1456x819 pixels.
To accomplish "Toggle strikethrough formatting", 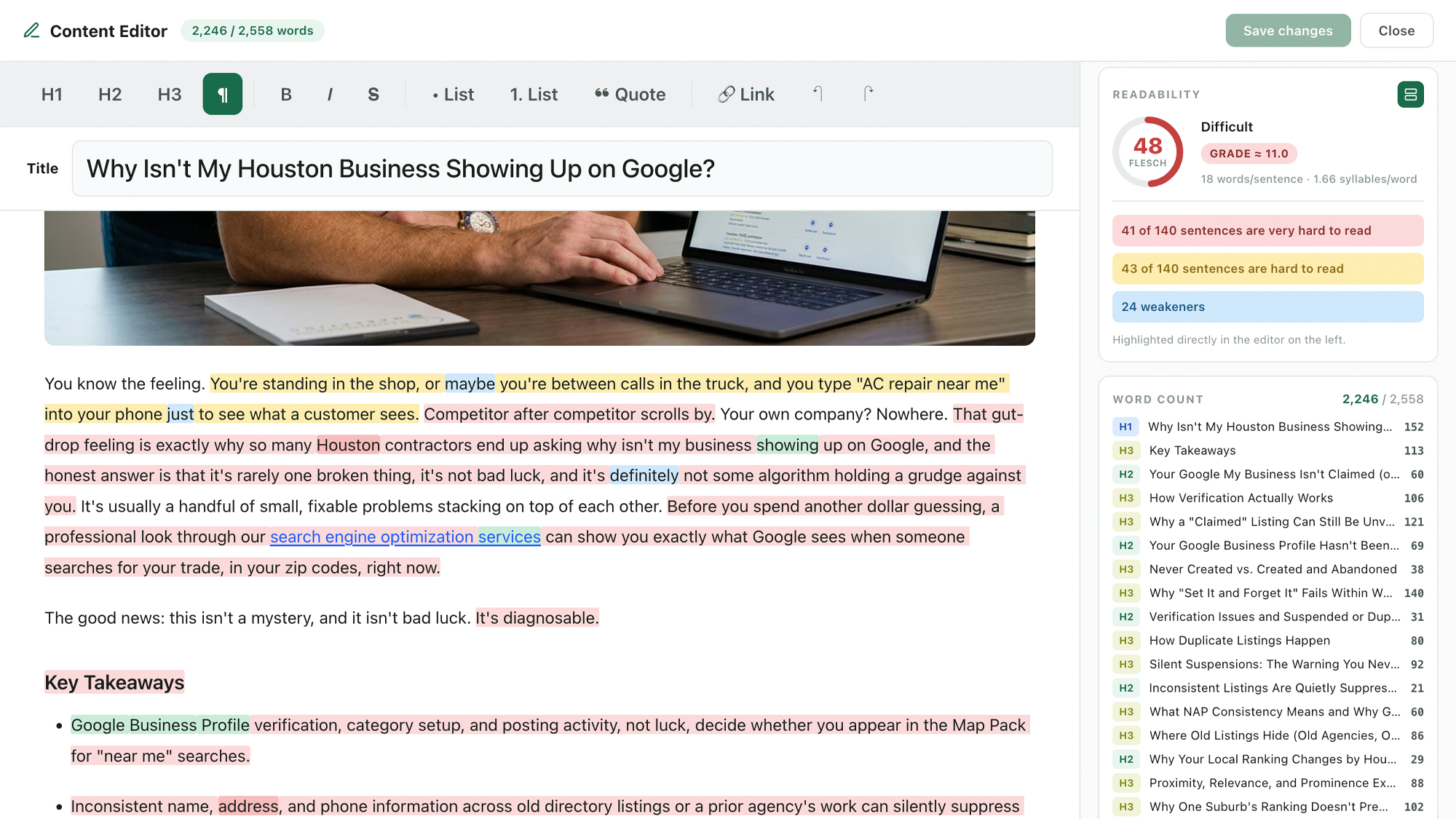I will tap(373, 95).
